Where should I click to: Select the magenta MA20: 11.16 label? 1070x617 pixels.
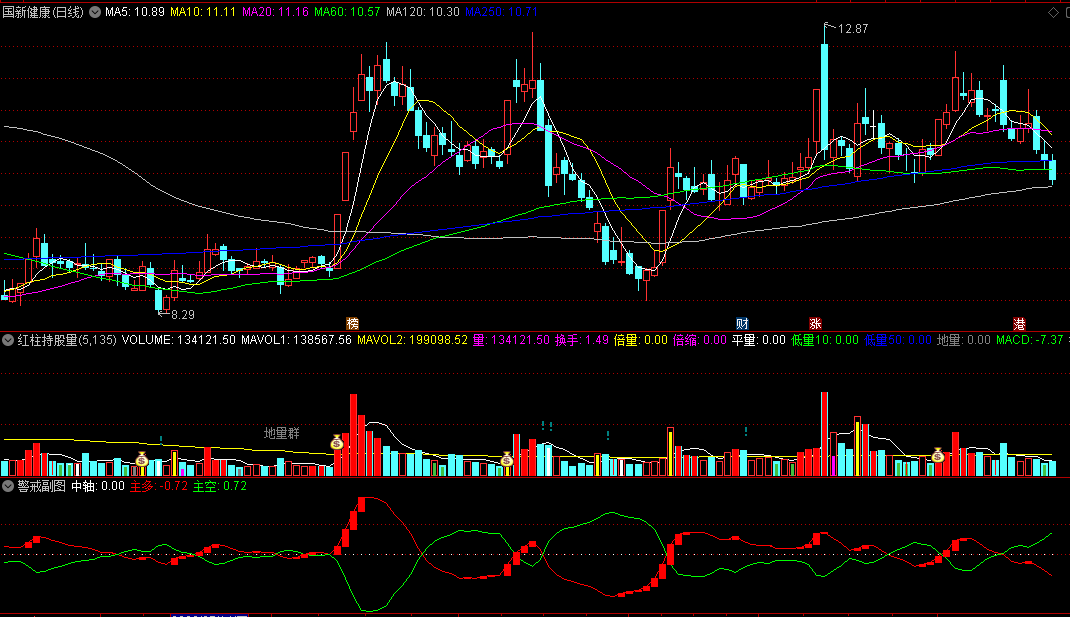pyautogui.click(x=275, y=12)
